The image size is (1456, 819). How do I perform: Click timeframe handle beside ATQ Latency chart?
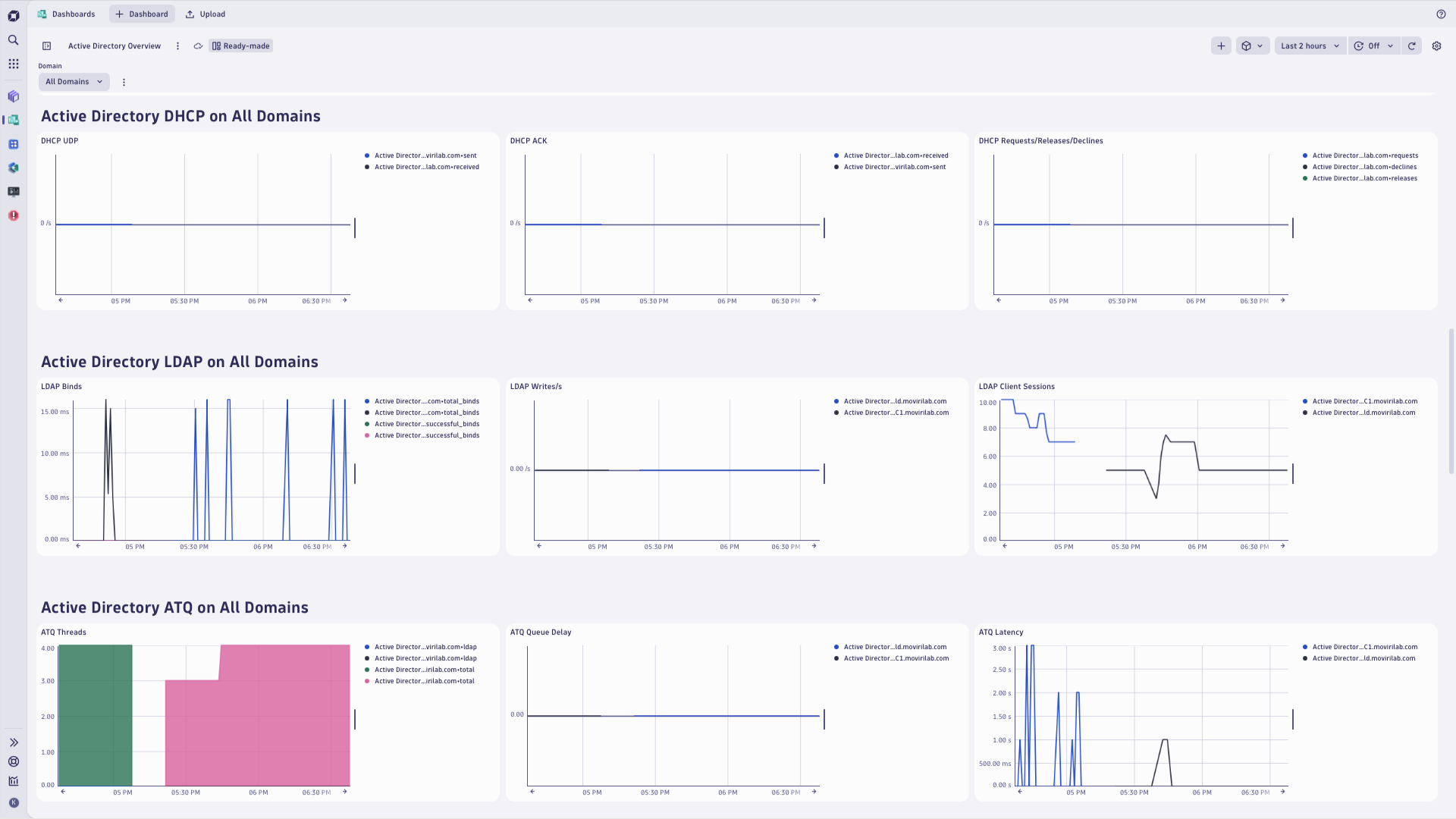click(1292, 719)
